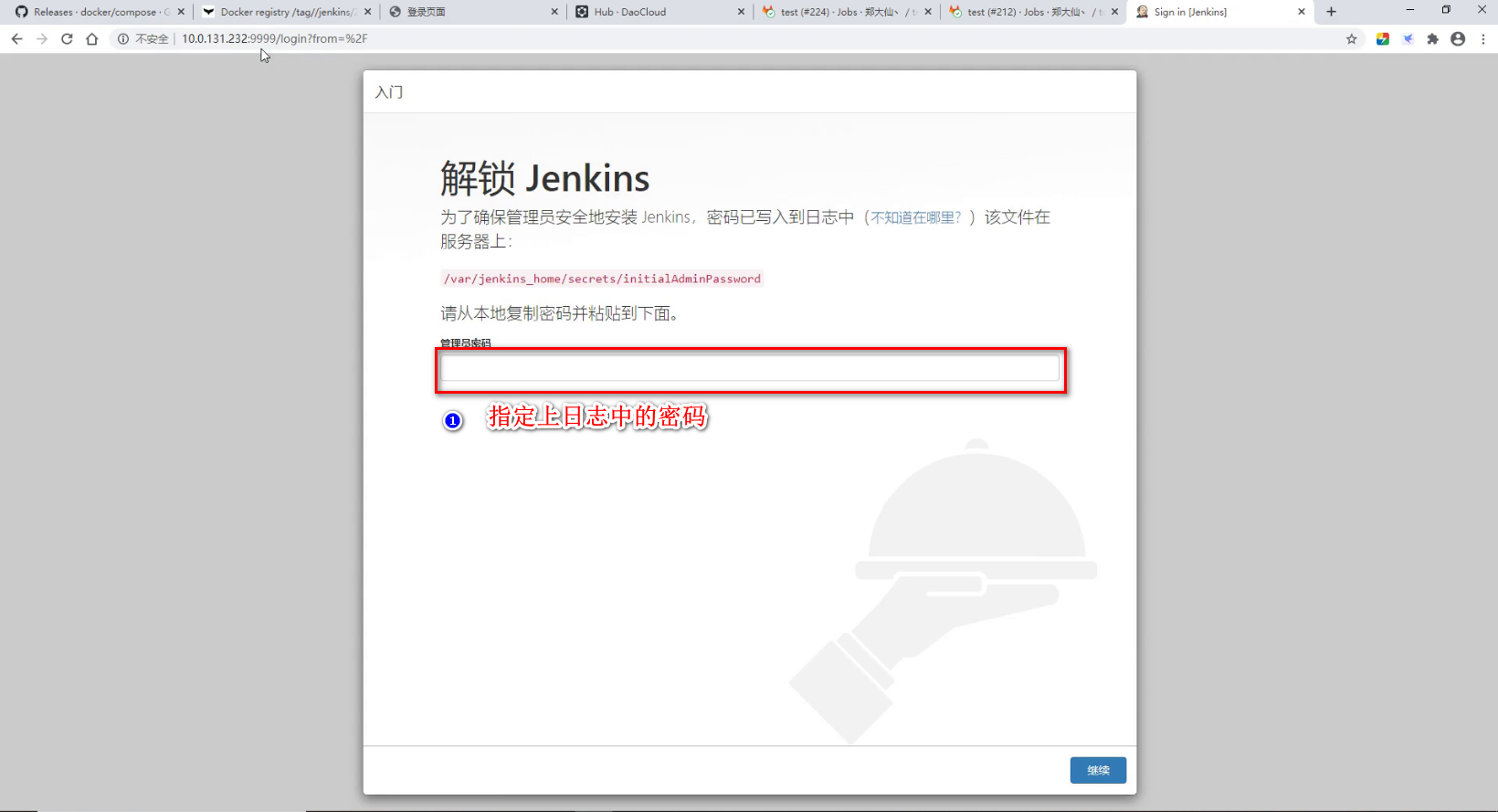Restore down the Chrome window

[1446, 10]
